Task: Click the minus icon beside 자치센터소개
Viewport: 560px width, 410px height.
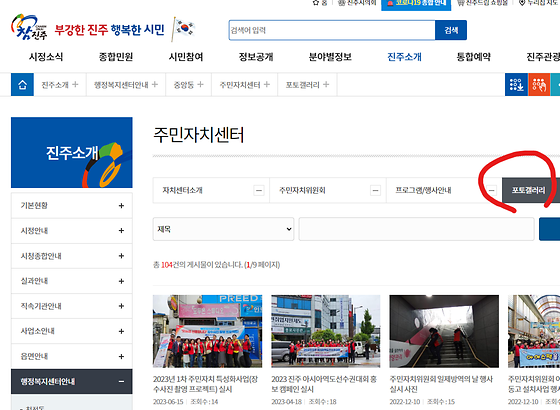Action: (259, 190)
